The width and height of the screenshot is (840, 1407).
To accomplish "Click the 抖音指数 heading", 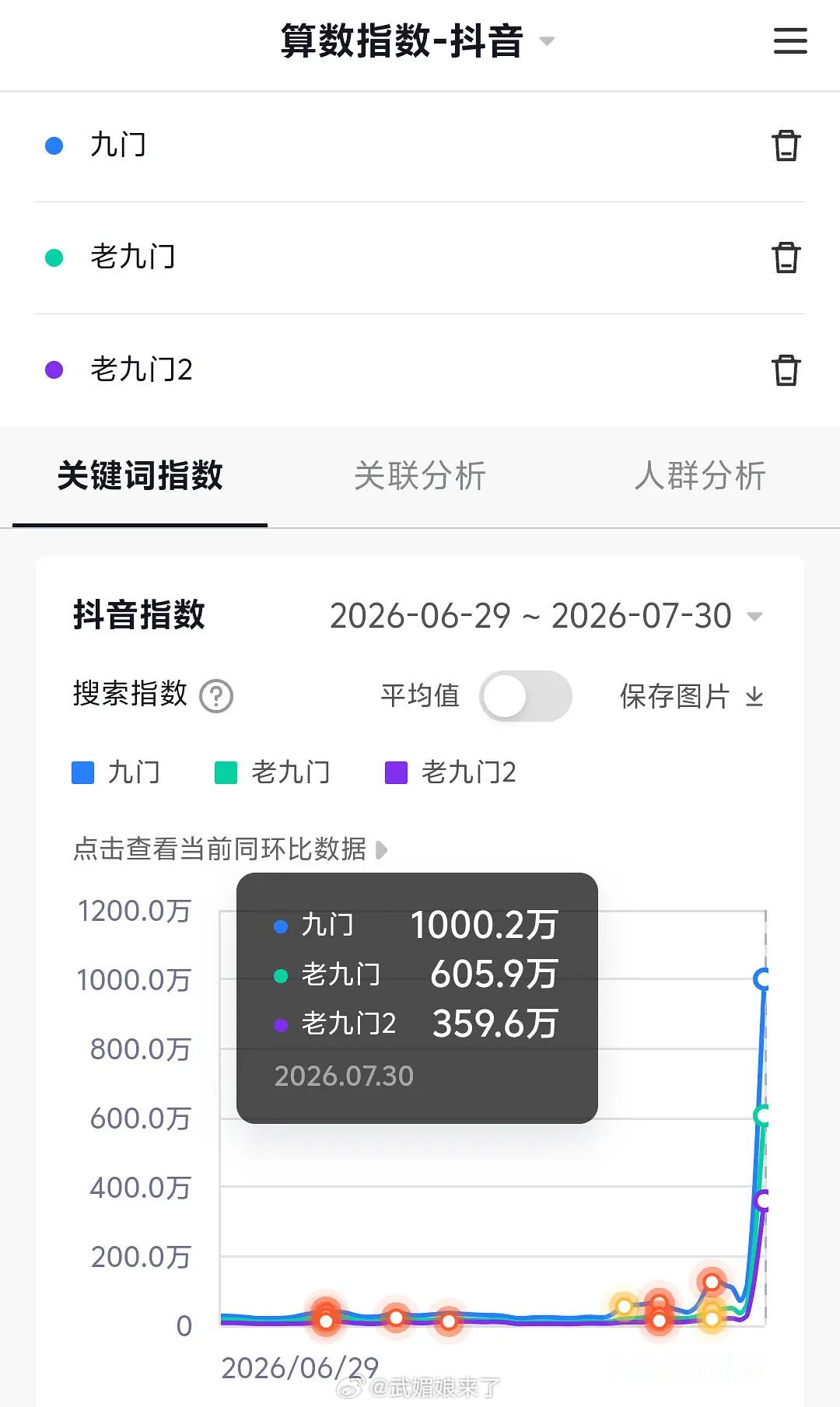I will click(x=139, y=614).
